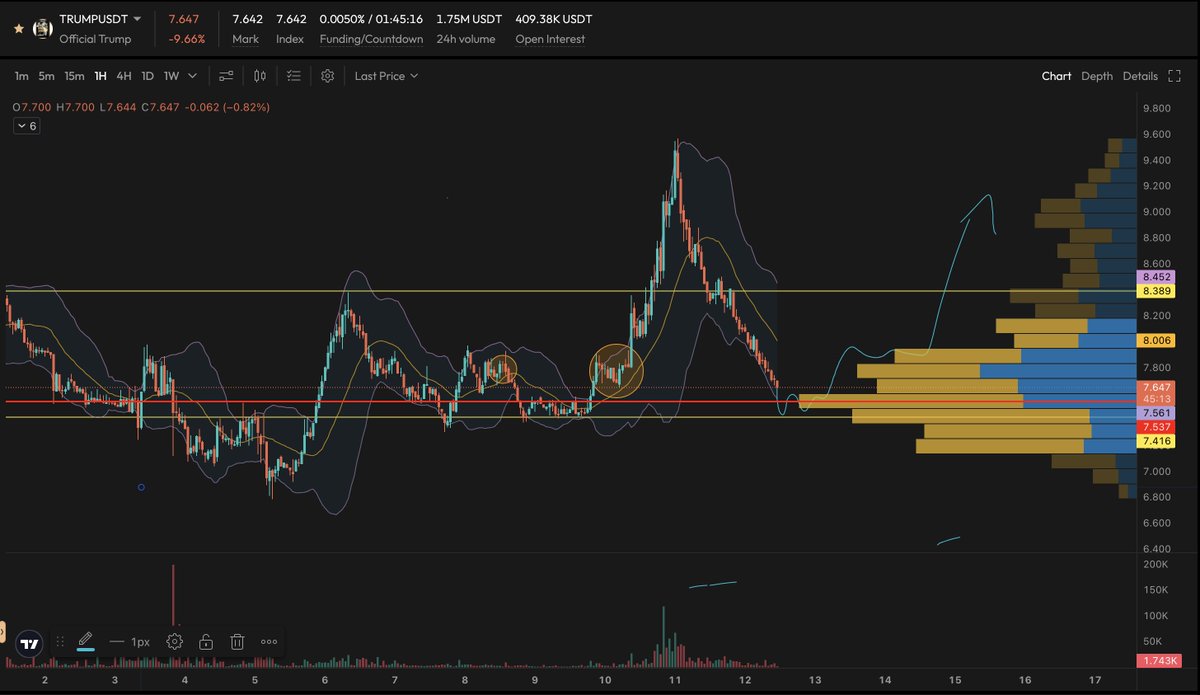Viewport: 1200px width, 695px height.
Task: Click the 409.38K USDT open interest value
Action: 554,19
